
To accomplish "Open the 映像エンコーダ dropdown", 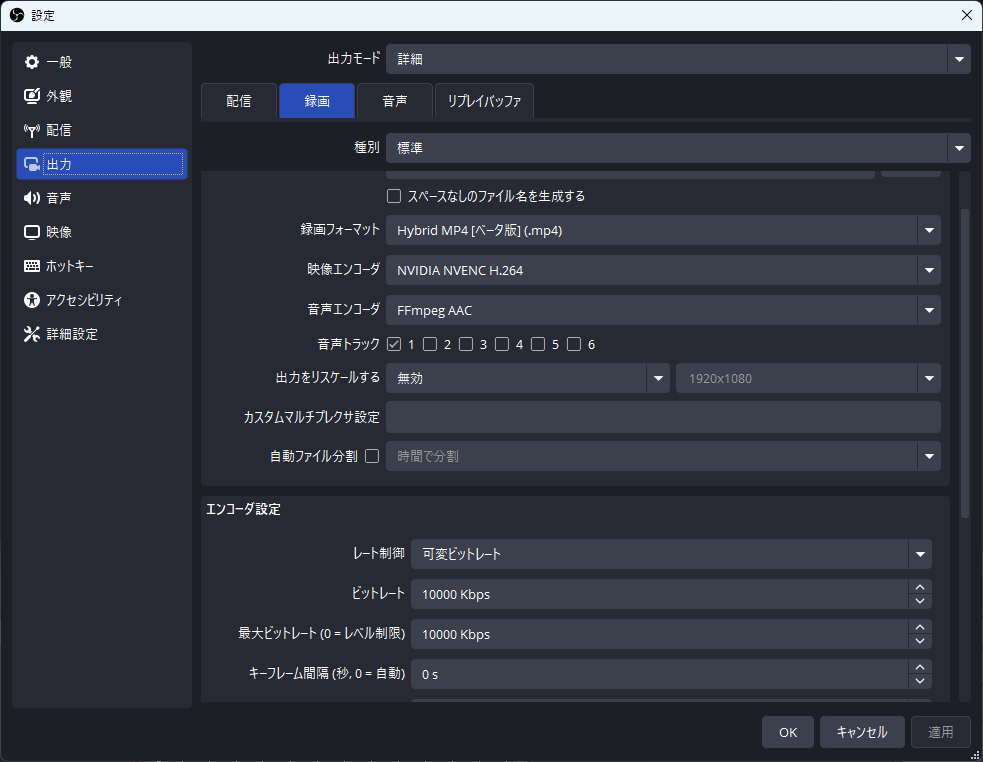I will [663, 270].
